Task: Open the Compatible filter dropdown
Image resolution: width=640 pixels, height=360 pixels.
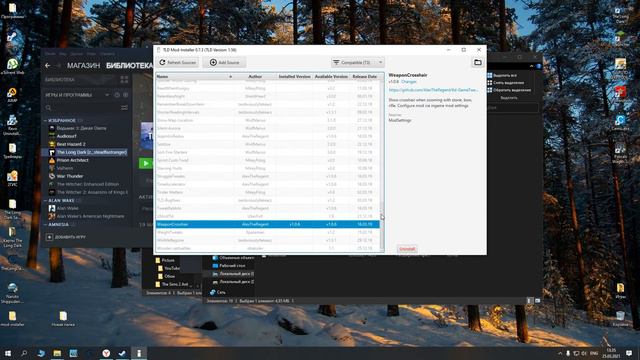Action: point(357,62)
